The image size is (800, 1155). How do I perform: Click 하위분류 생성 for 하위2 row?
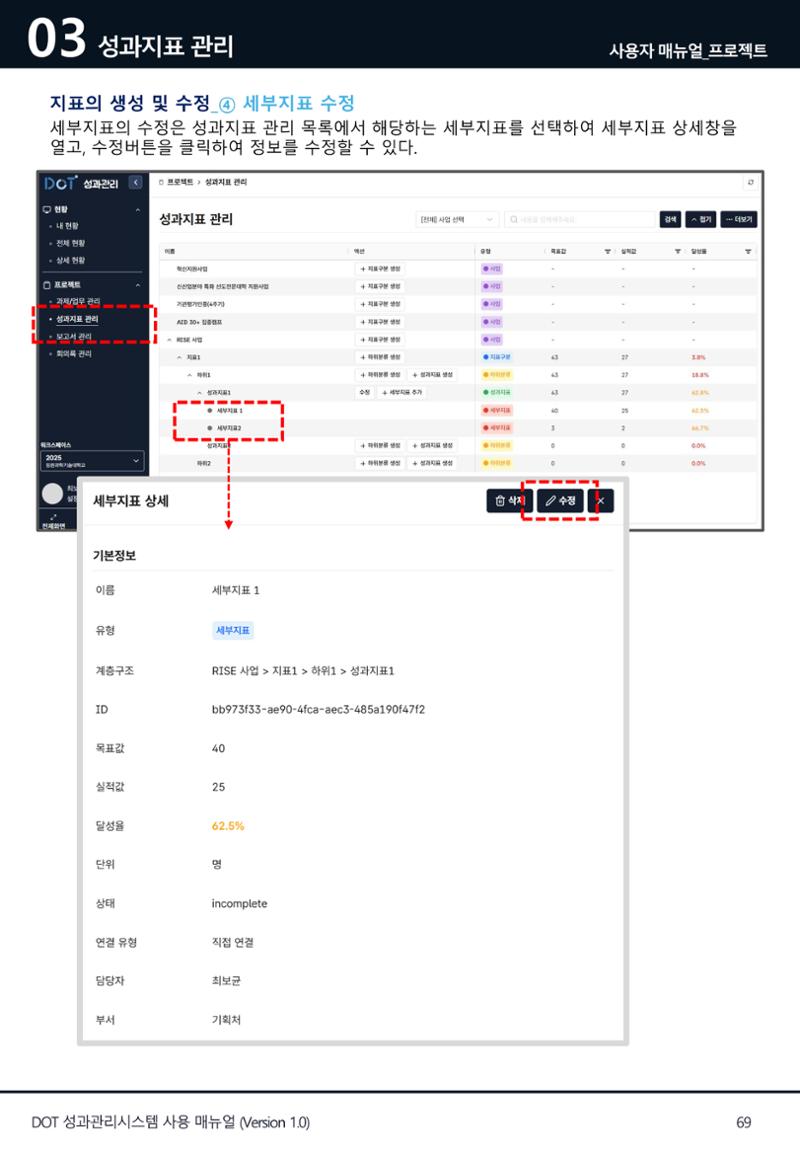pyautogui.click(x=380, y=463)
